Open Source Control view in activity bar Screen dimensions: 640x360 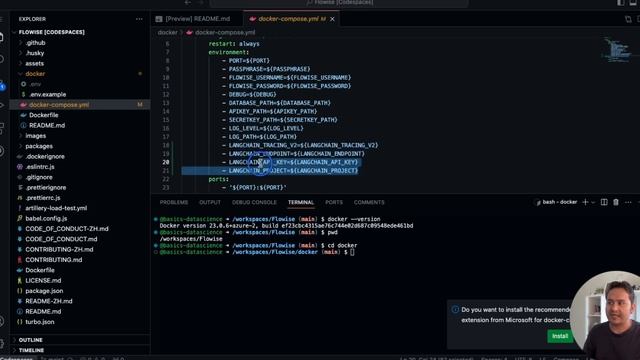point(2,85)
